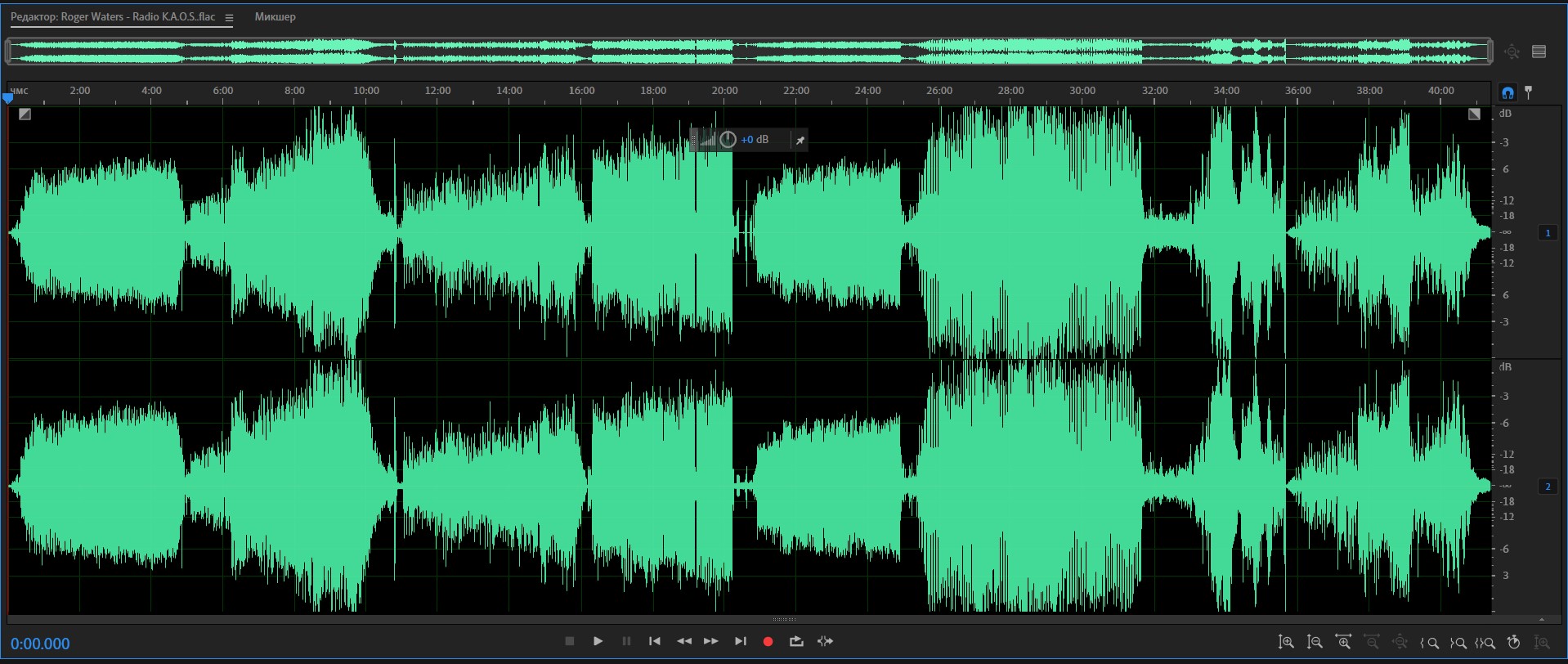Click the channel 2 enable button

pyautogui.click(x=1548, y=487)
